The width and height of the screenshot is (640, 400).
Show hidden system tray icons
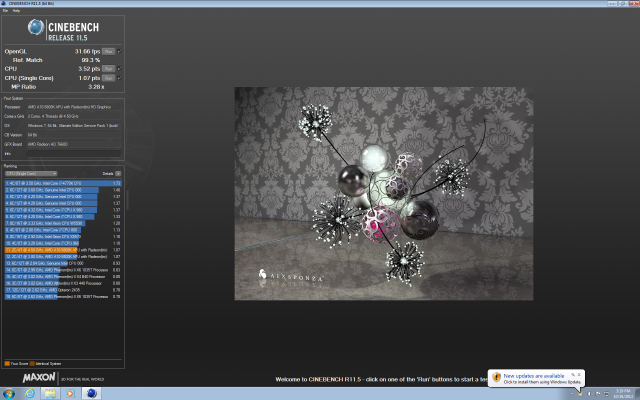click(x=572, y=394)
